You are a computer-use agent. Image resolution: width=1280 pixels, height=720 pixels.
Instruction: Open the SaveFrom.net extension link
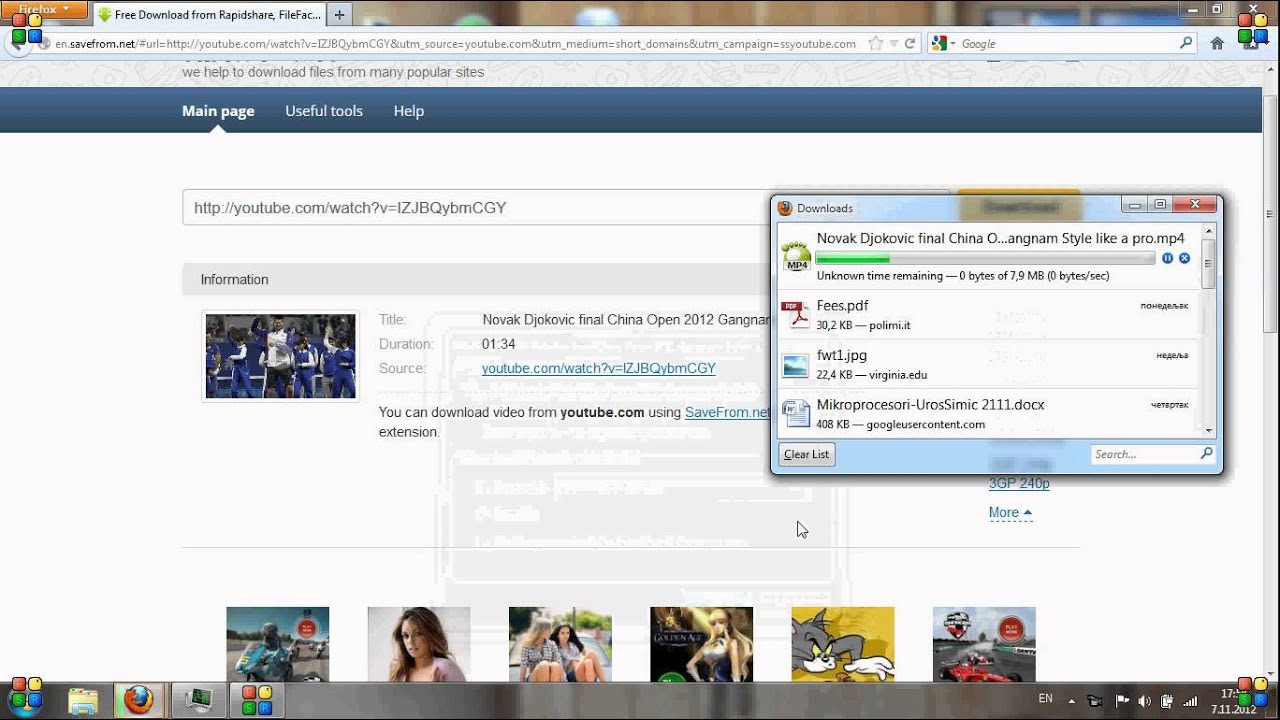click(727, 412)
